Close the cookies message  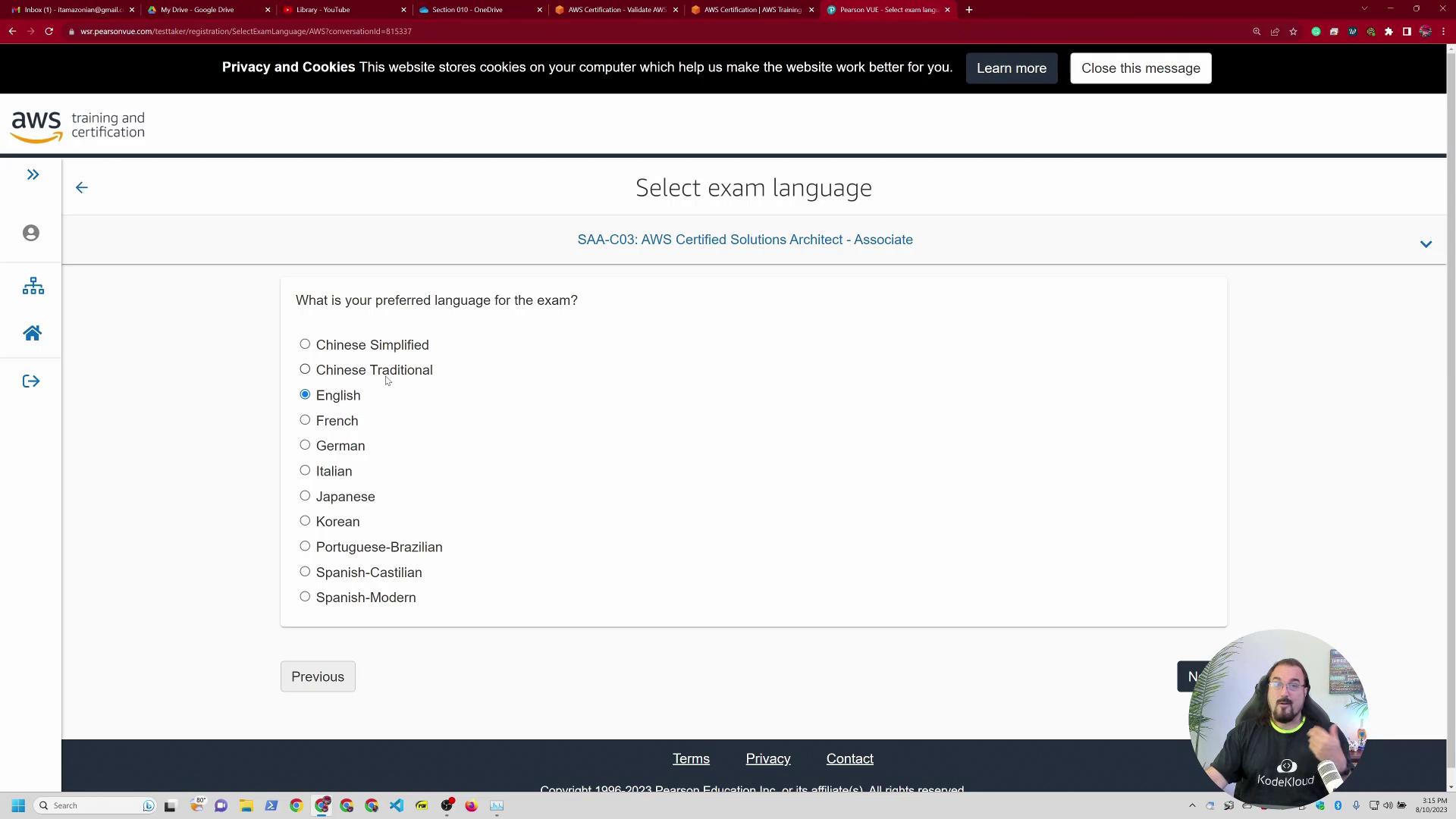(x=1141, y=68)
